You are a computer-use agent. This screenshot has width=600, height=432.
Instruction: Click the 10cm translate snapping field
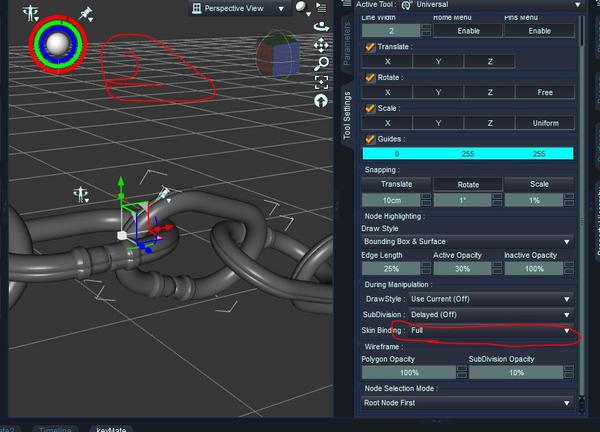pos(391,200)
